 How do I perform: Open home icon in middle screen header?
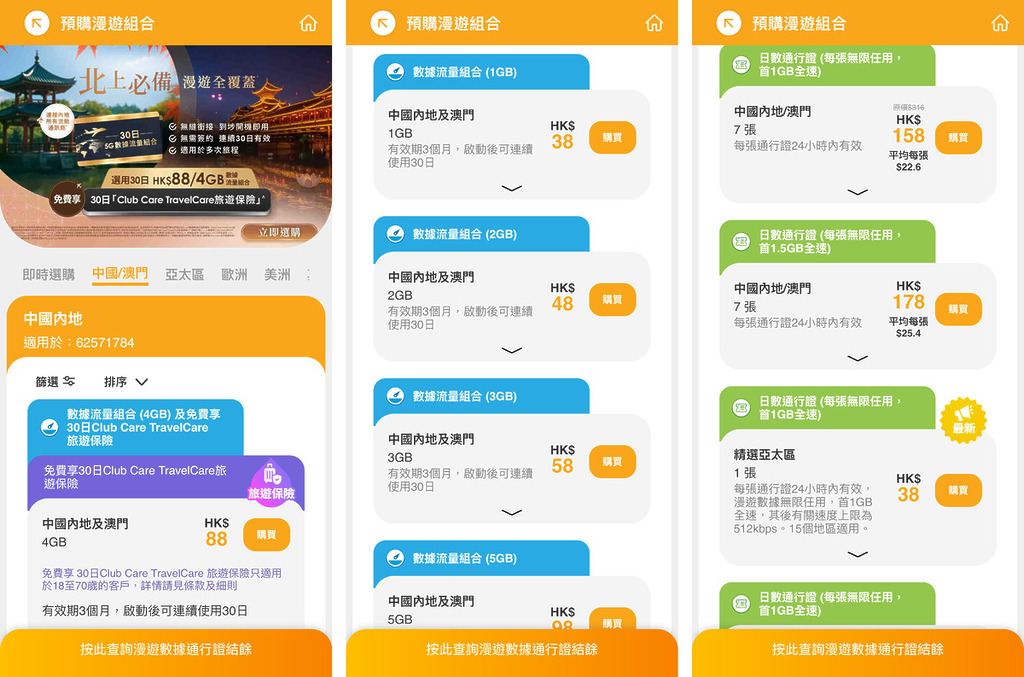pos(654,24)
